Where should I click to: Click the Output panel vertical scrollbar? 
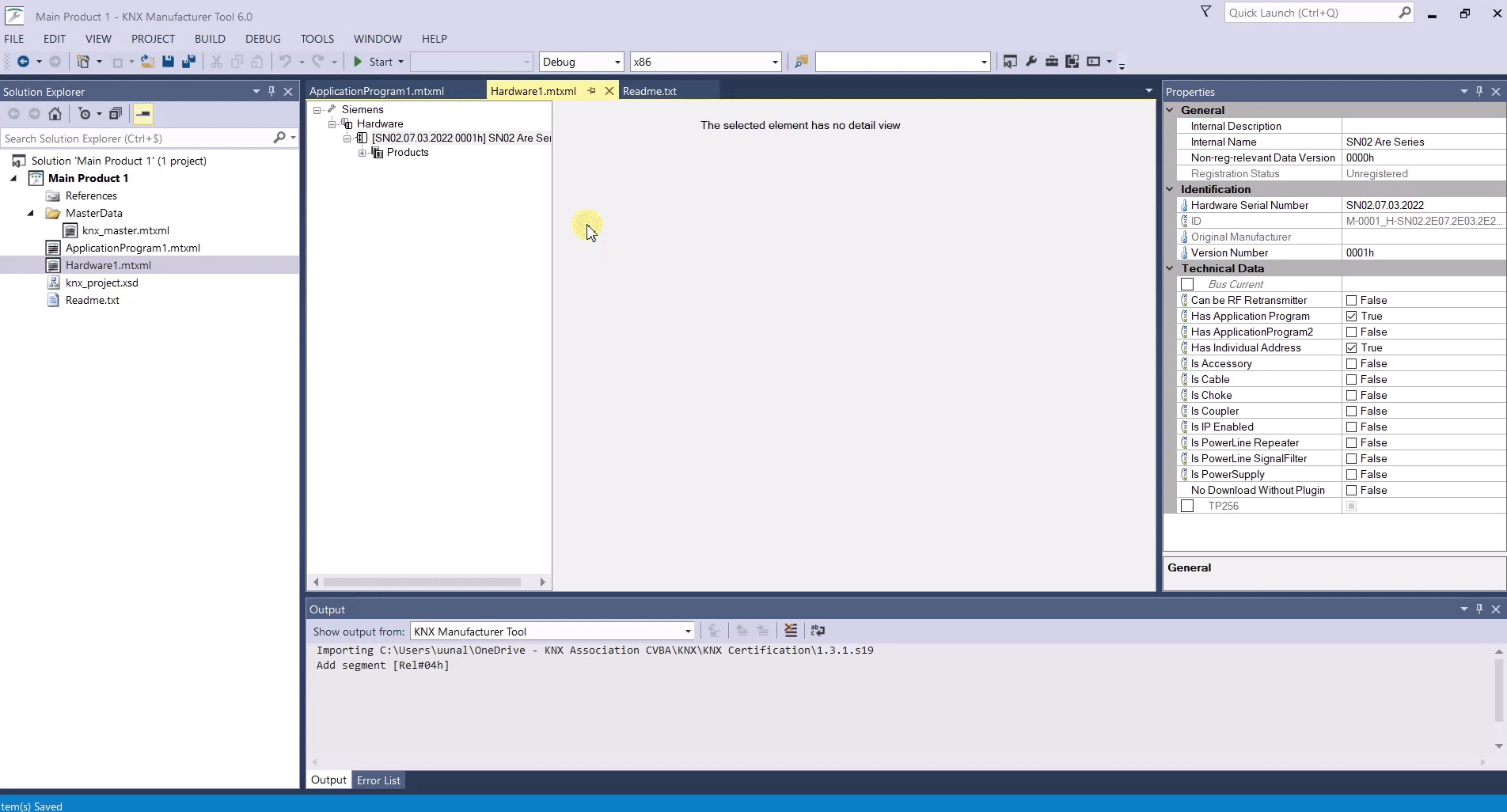[x=1498, y=689]
